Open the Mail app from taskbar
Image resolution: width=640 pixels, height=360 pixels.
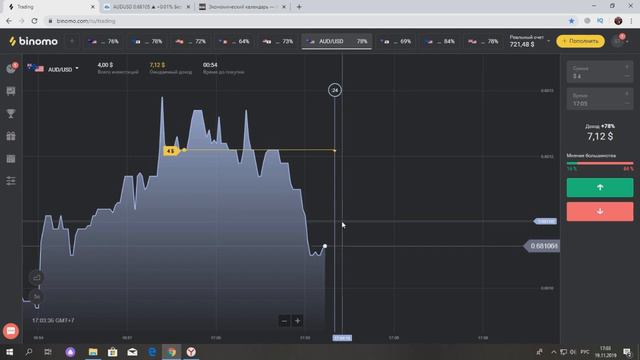[132, 352]
